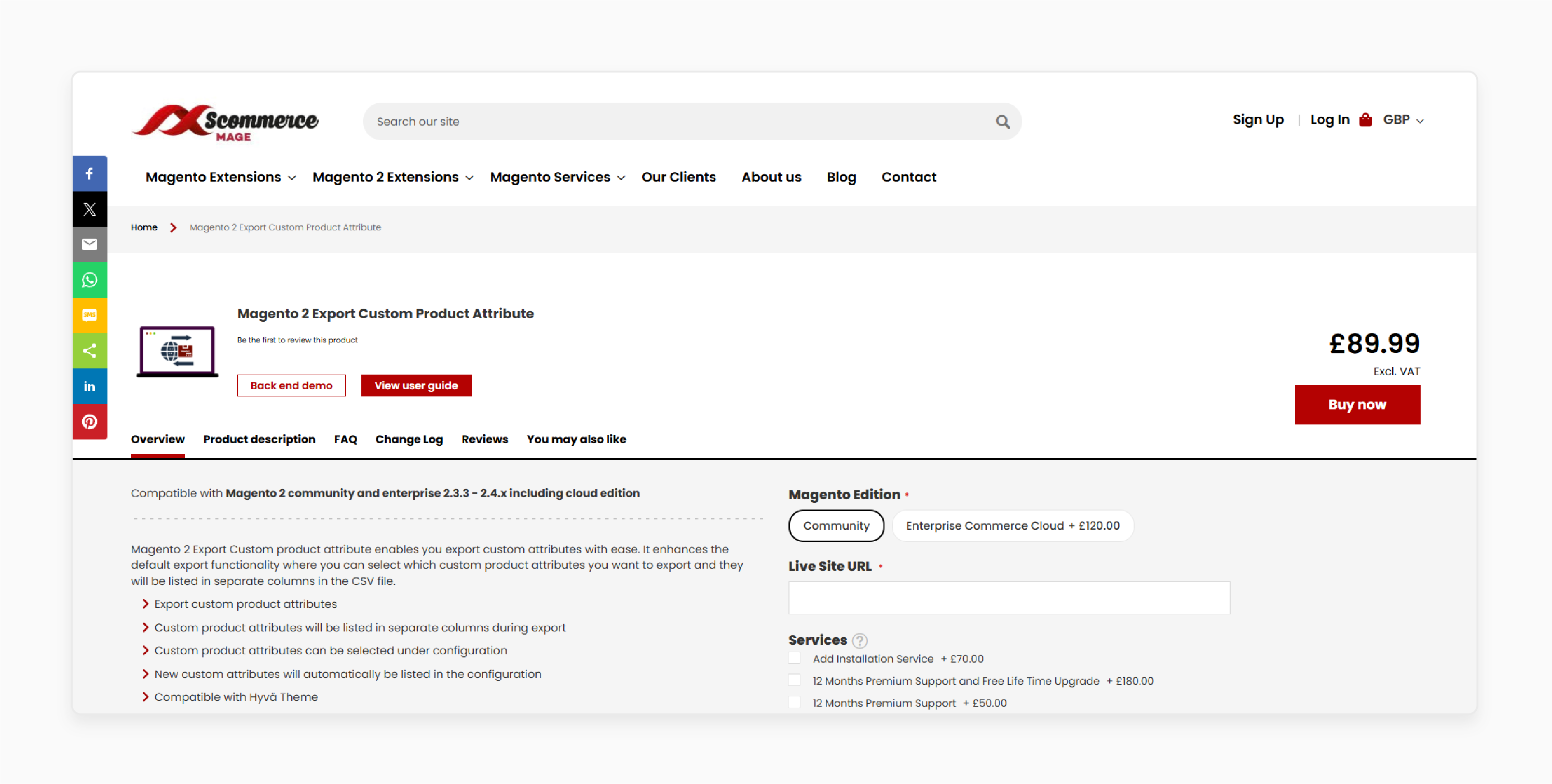The width and height of the screenshot is (1552, 784).
Task: Choose Enterprise Commerce Cloud edition
Action: pyautogui.click(x=1013, y=526)
